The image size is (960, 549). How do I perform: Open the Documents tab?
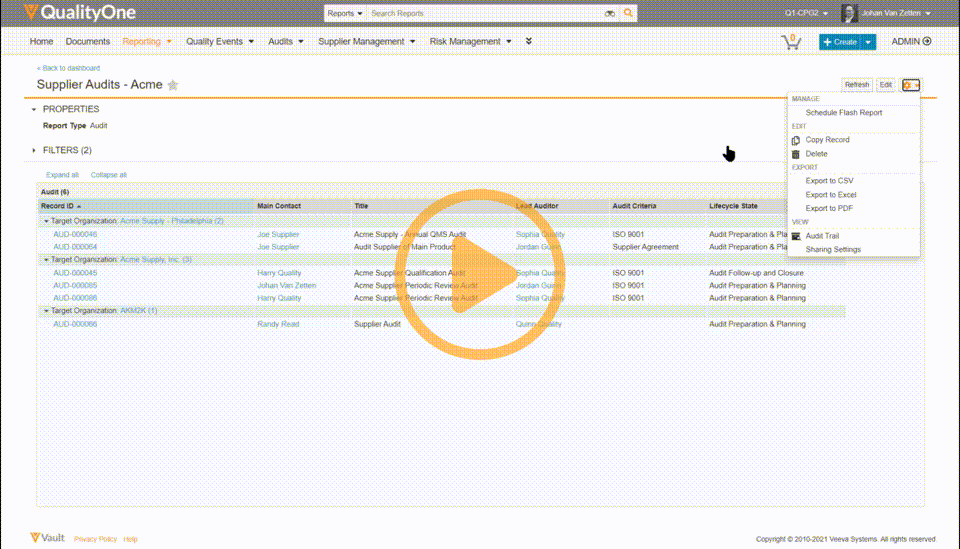click(x=88, y=42)
